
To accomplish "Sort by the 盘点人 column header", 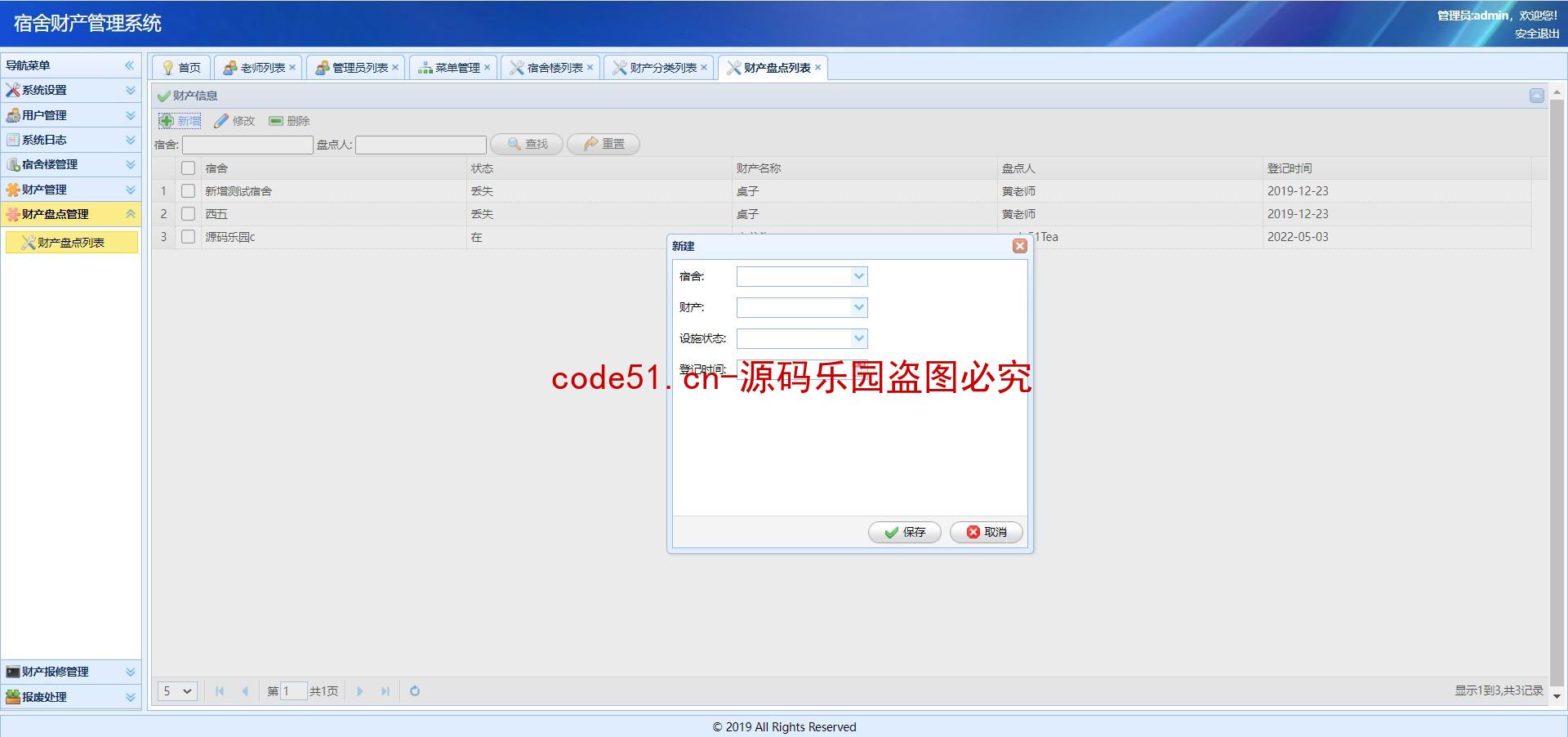I will click(x=1130, y=168).
